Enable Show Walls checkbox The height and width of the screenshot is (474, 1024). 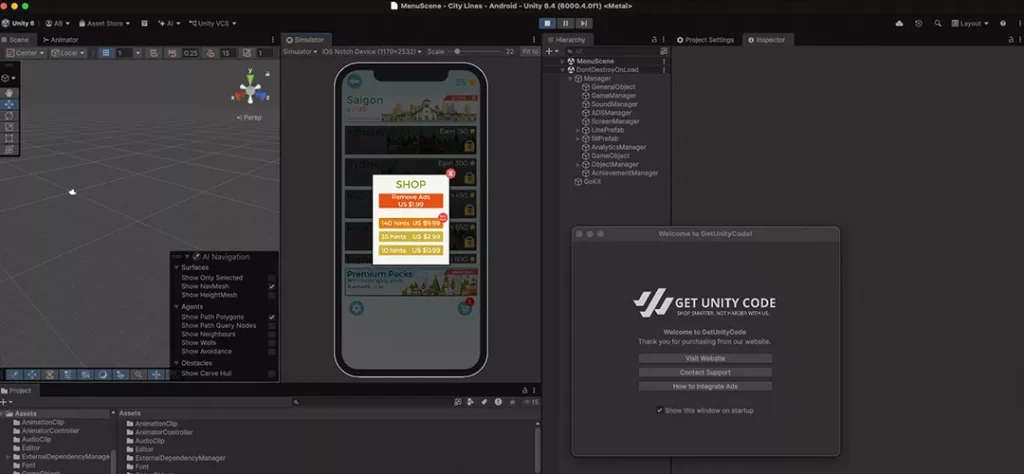click(x=272, y=343)
